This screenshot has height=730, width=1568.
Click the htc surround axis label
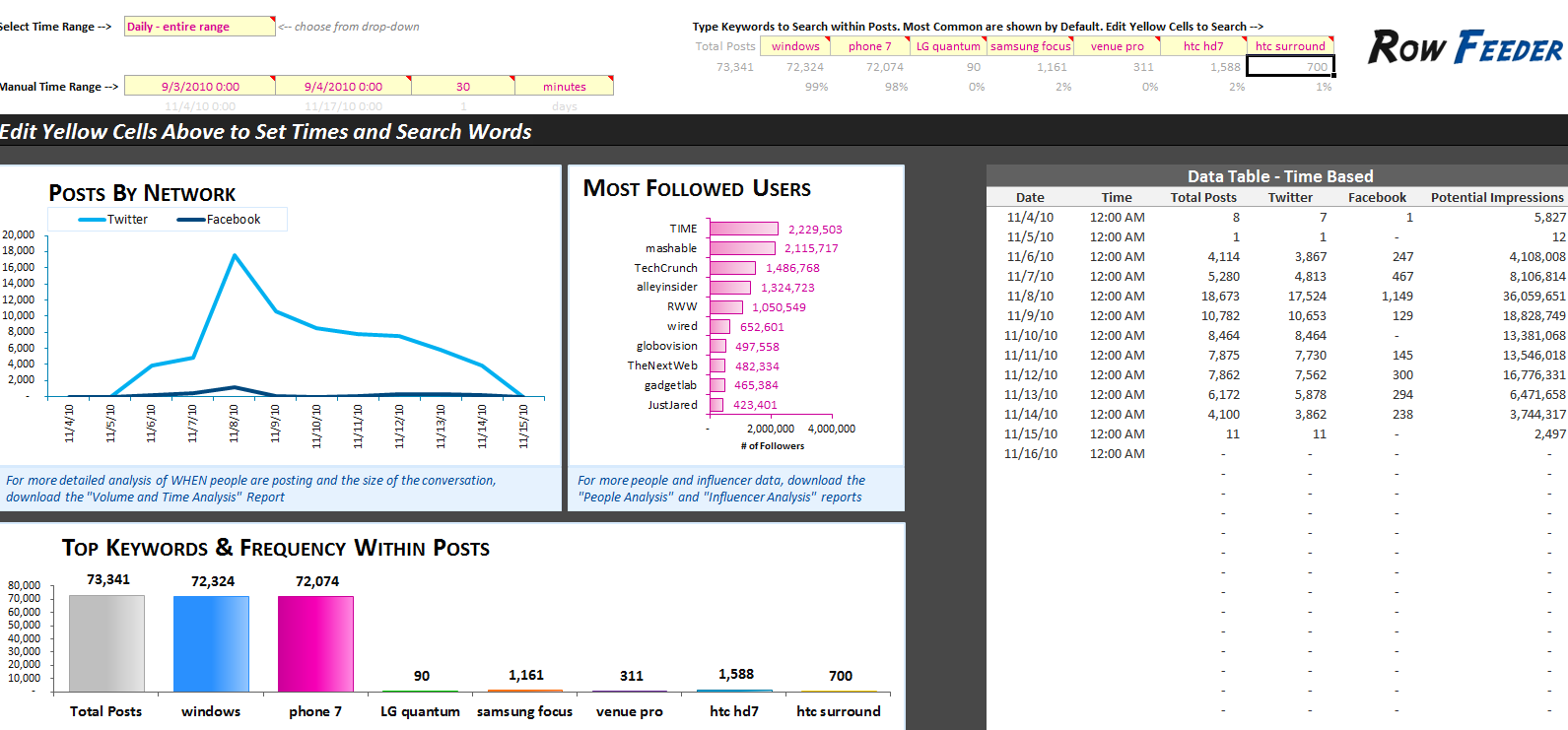pyautogui.click(x=839, y=711)
